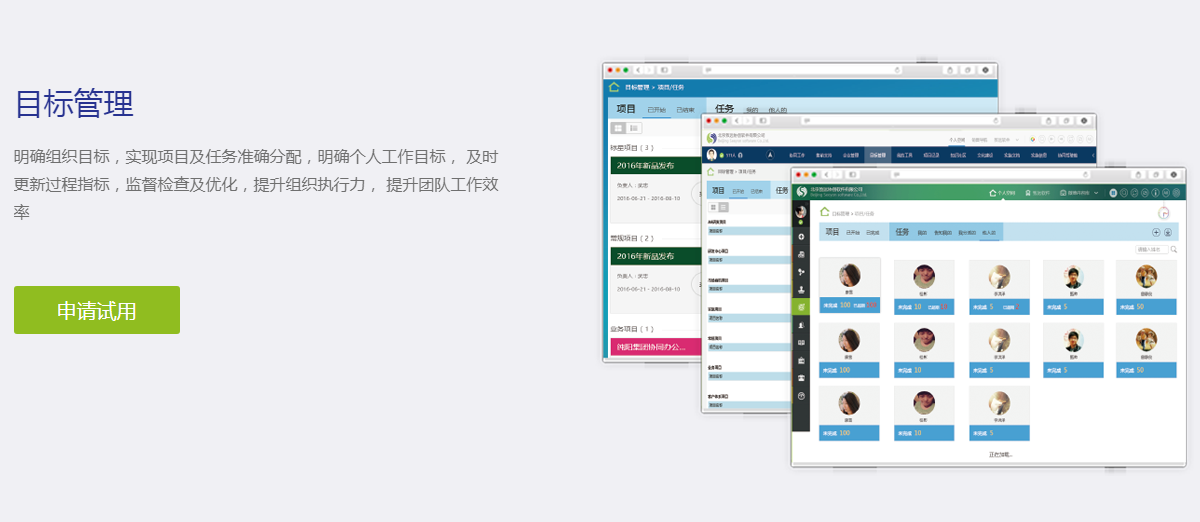
Task: Click the green home icon in back window breadcrumb
Action: 614,87
